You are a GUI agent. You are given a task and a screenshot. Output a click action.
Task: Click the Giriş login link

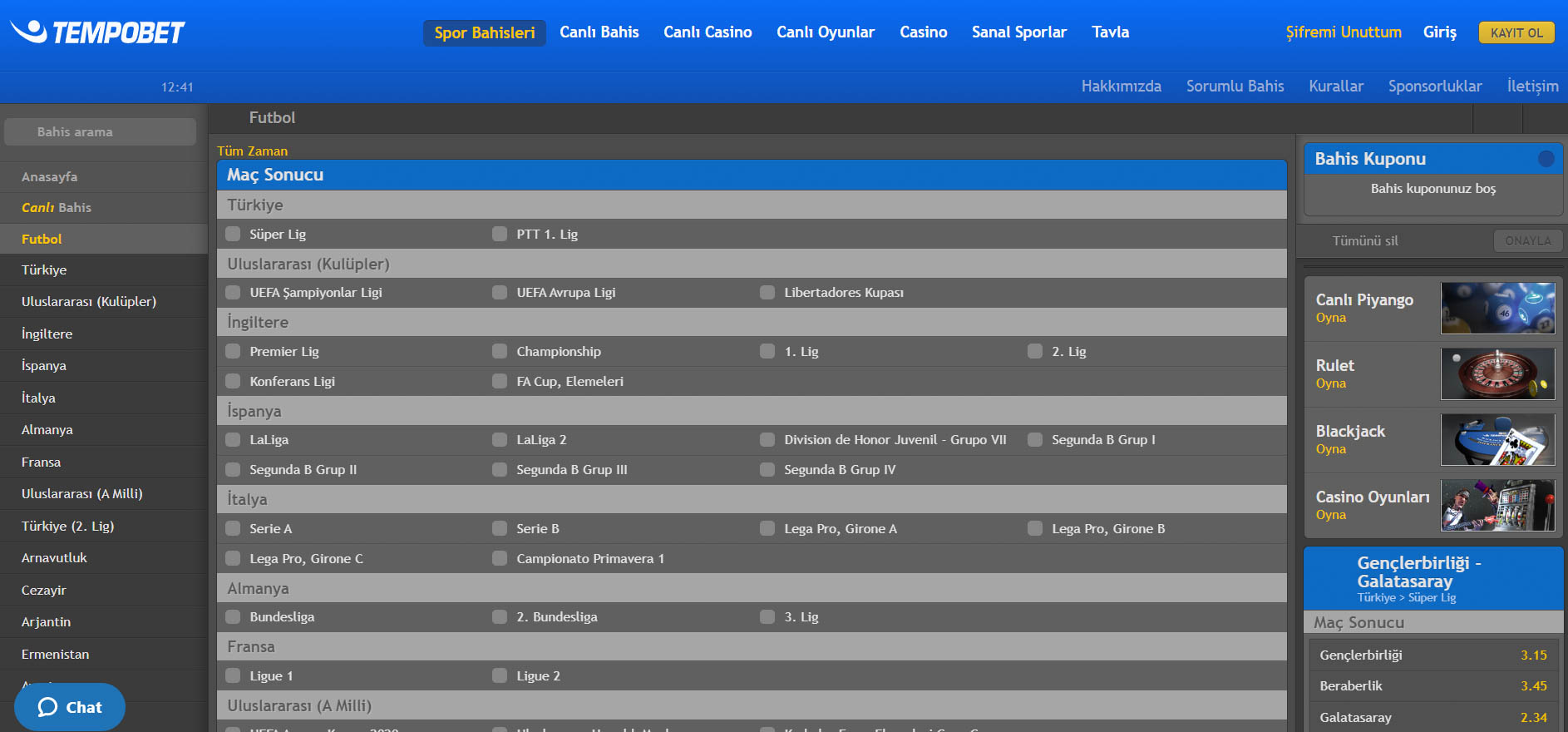click(x=1440, y=32)
